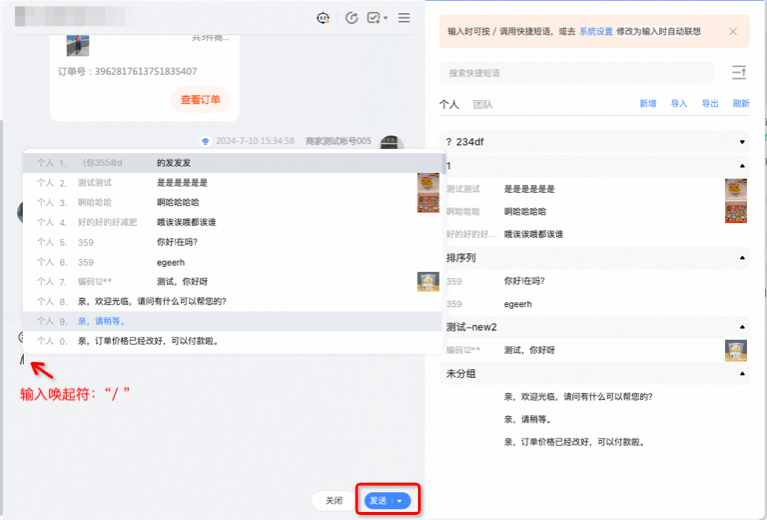Close the quick phrase tip banner

click(733, 31)
